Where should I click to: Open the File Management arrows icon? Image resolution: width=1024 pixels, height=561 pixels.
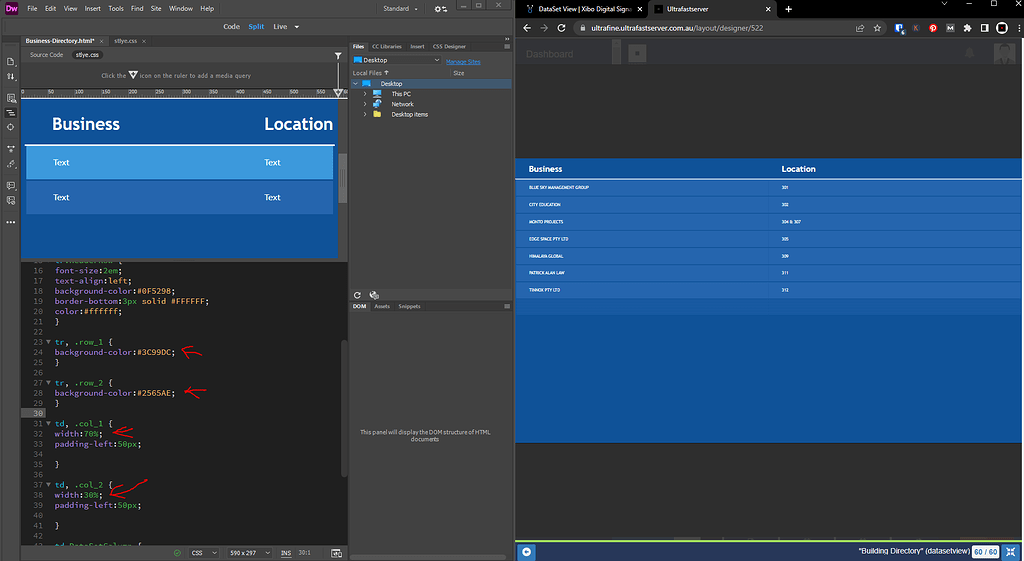click(10, 76)
